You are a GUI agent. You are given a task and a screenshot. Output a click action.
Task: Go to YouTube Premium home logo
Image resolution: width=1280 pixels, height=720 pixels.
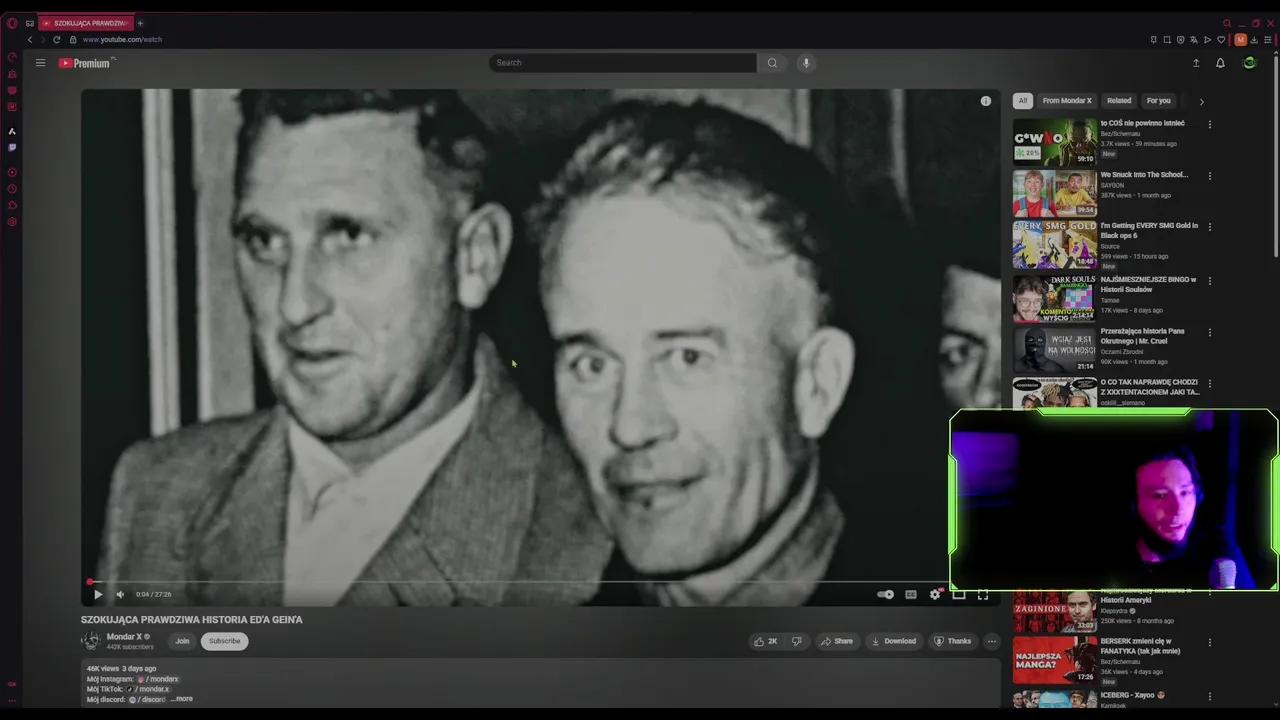coord(86,63)
